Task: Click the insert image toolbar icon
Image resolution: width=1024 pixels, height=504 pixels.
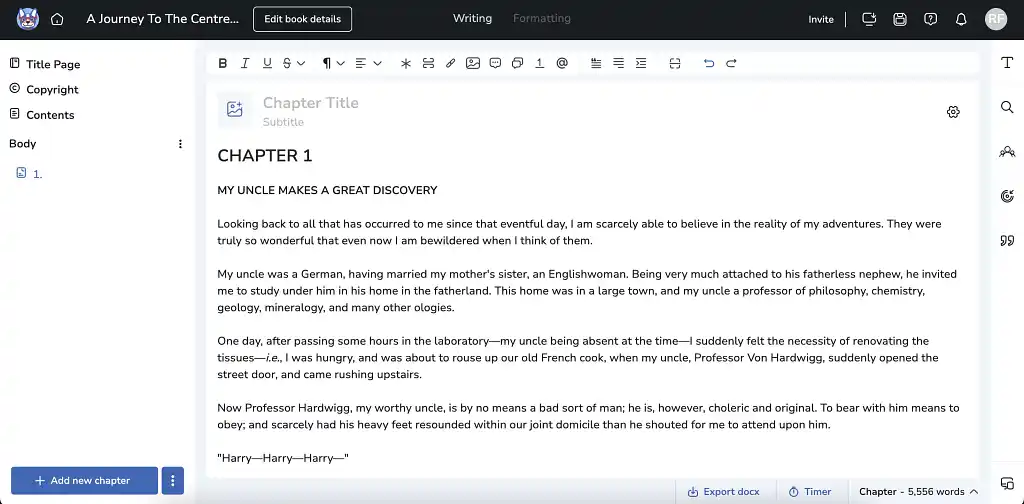Action: coord(473,63)
